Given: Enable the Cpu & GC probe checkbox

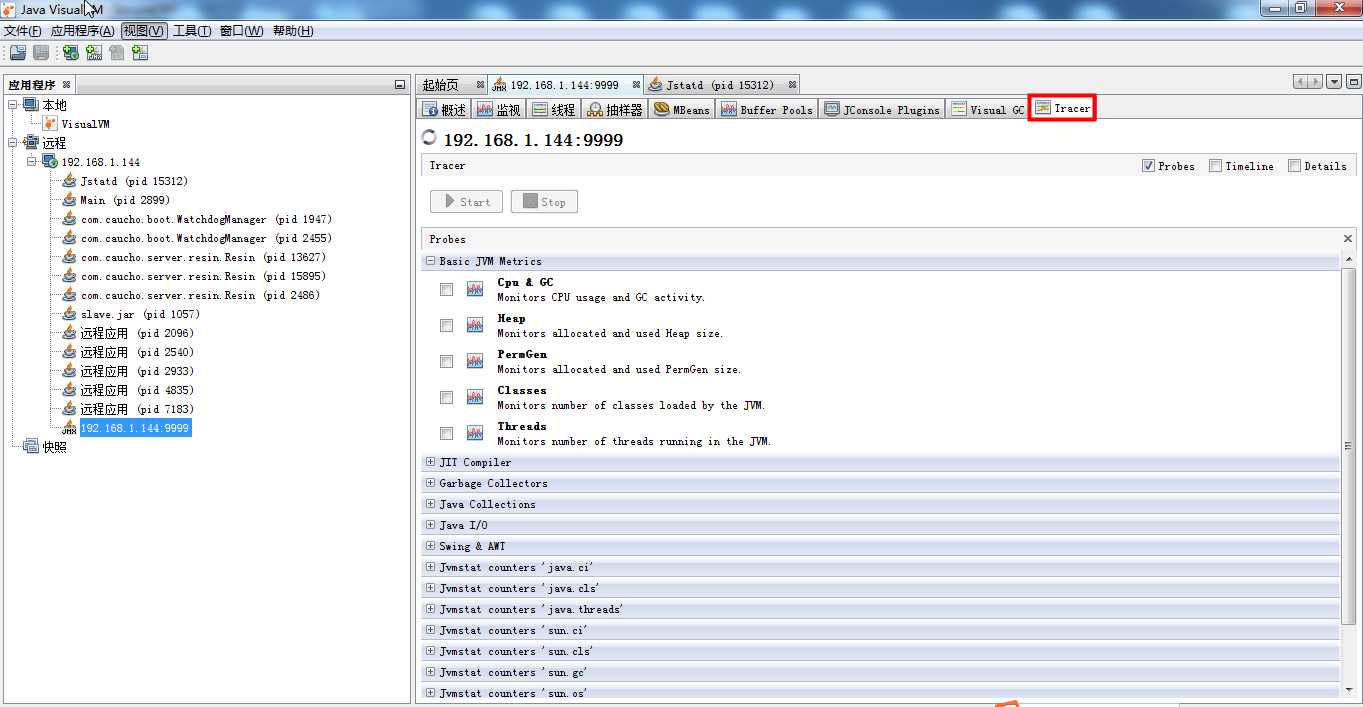Looking at the screenshot, I should point(446,289).
